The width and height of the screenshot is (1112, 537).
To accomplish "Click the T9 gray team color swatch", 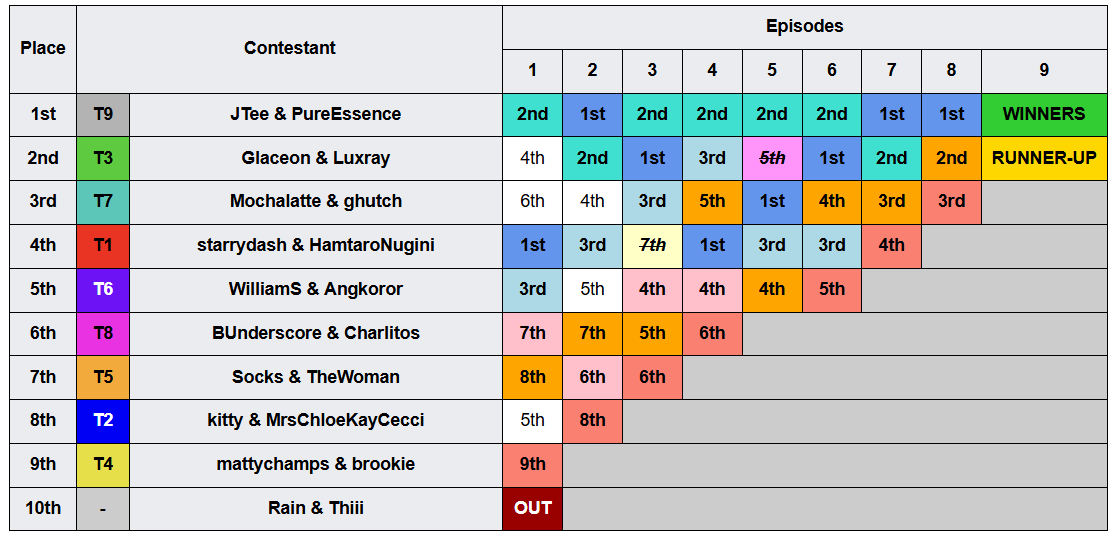I will [x=103, y=114].
